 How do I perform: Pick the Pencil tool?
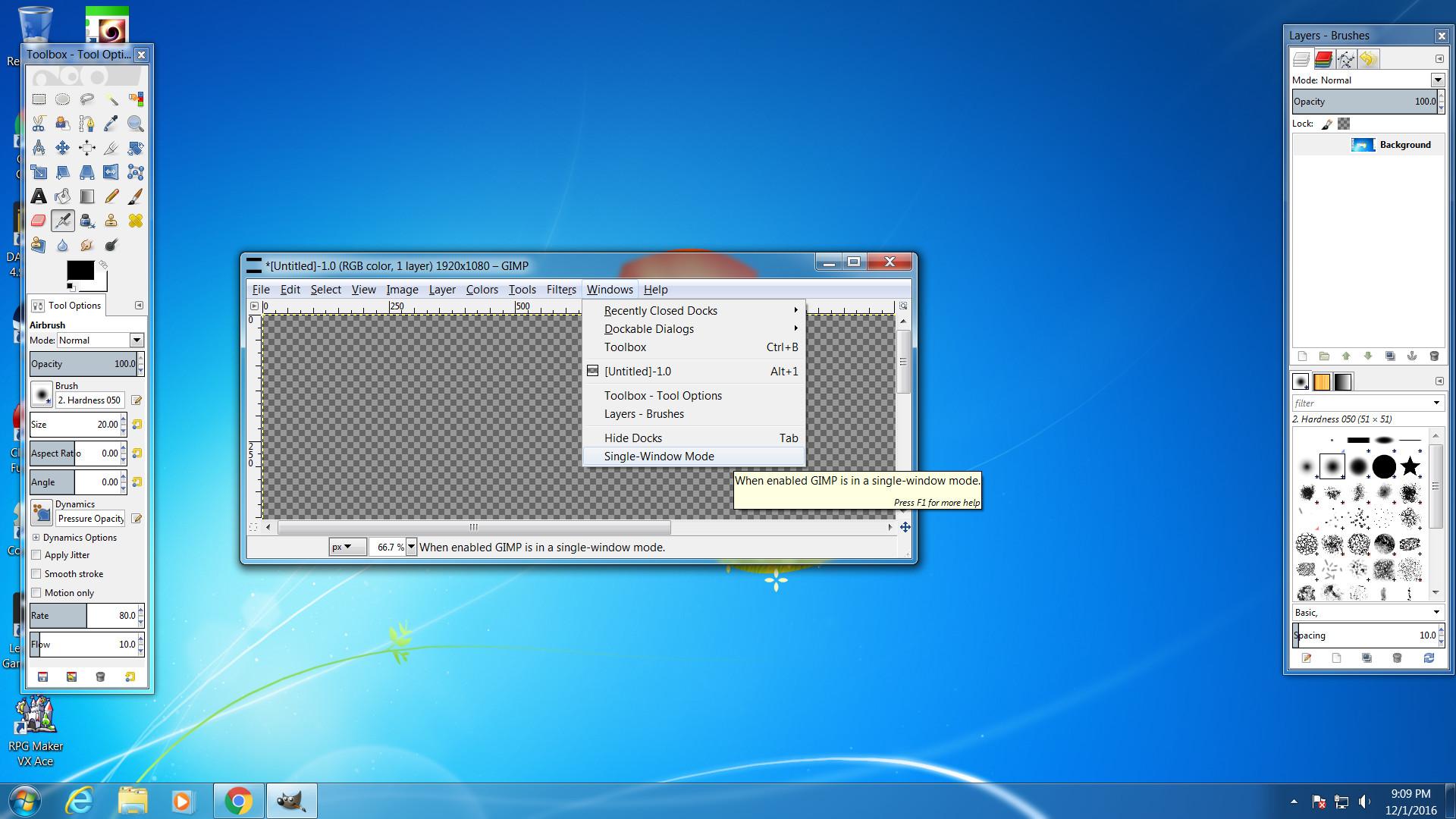point(111,196)
